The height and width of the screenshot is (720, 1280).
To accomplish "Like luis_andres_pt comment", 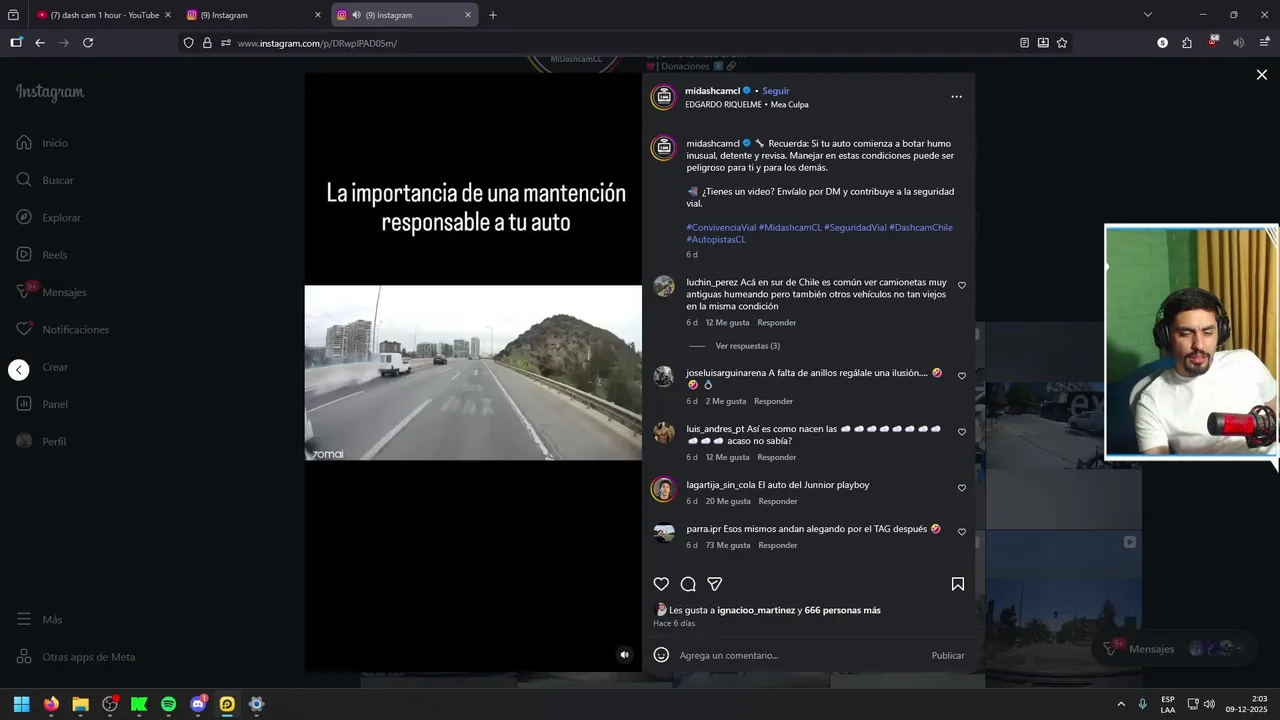I will point(962,432).
